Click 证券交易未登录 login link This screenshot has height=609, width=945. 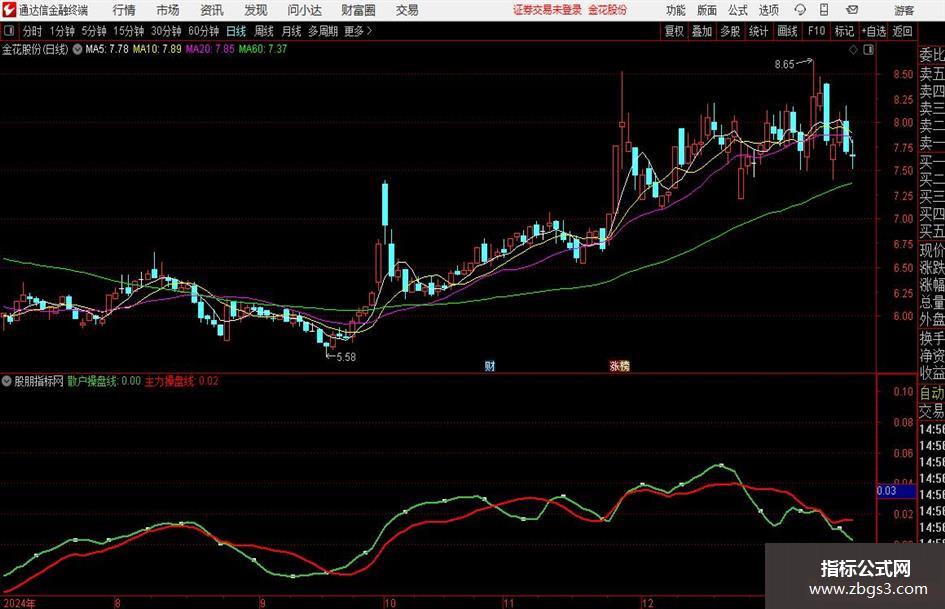pyautogui.click(x=547, y=10)
